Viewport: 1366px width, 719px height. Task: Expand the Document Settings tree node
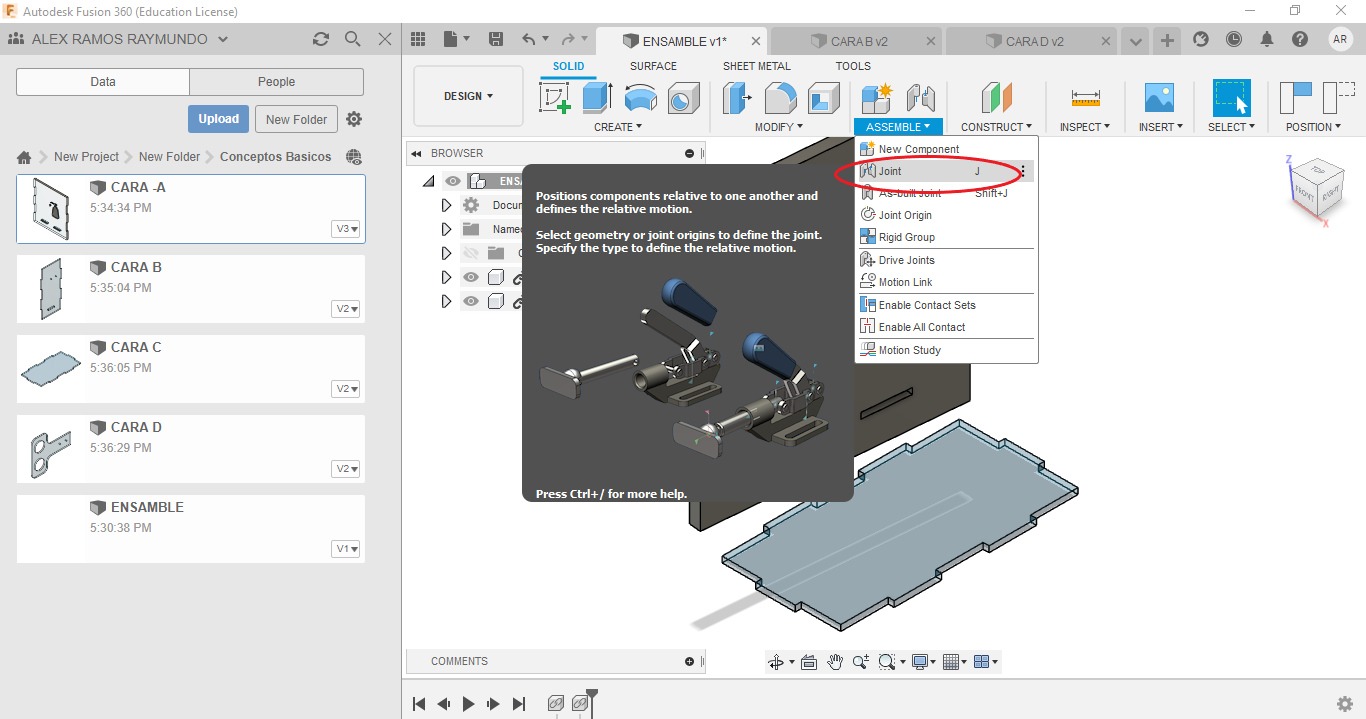click(x=447, y=205)
